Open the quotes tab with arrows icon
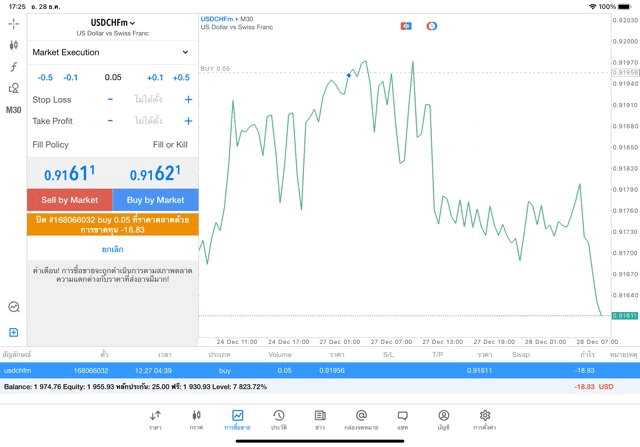The height and width of the screenshot is (447, 640). click(155, 420)
